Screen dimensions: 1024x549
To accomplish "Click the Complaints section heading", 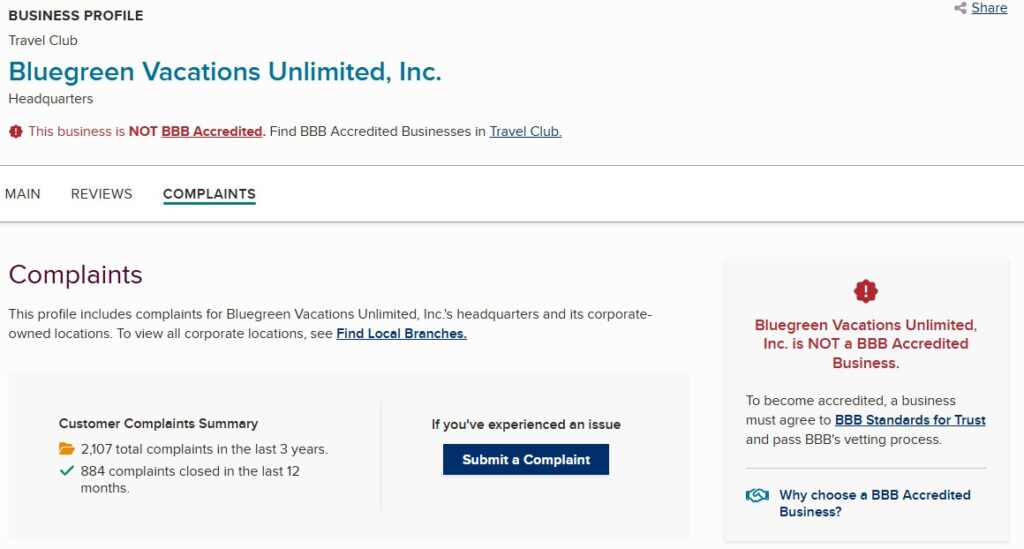I will [x=76, y=275].
